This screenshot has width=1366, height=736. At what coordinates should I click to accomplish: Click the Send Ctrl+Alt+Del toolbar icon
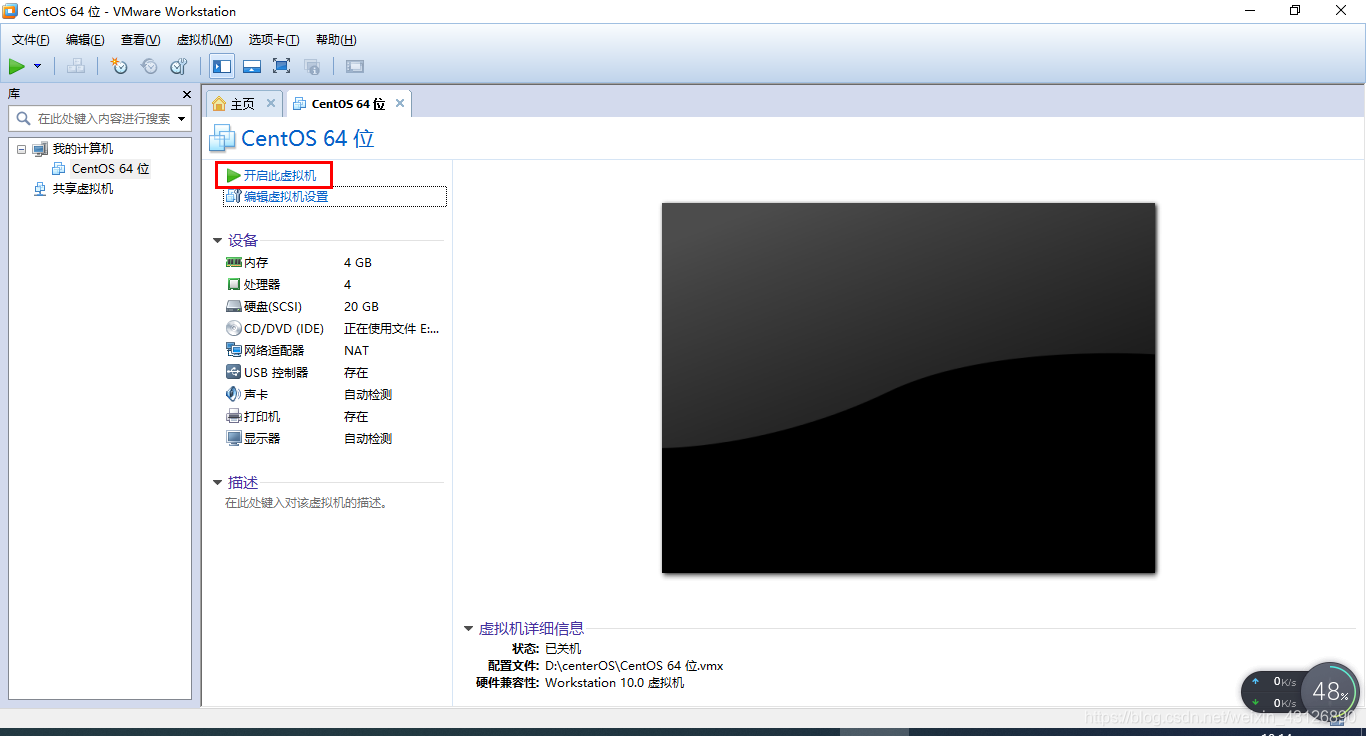76,66
